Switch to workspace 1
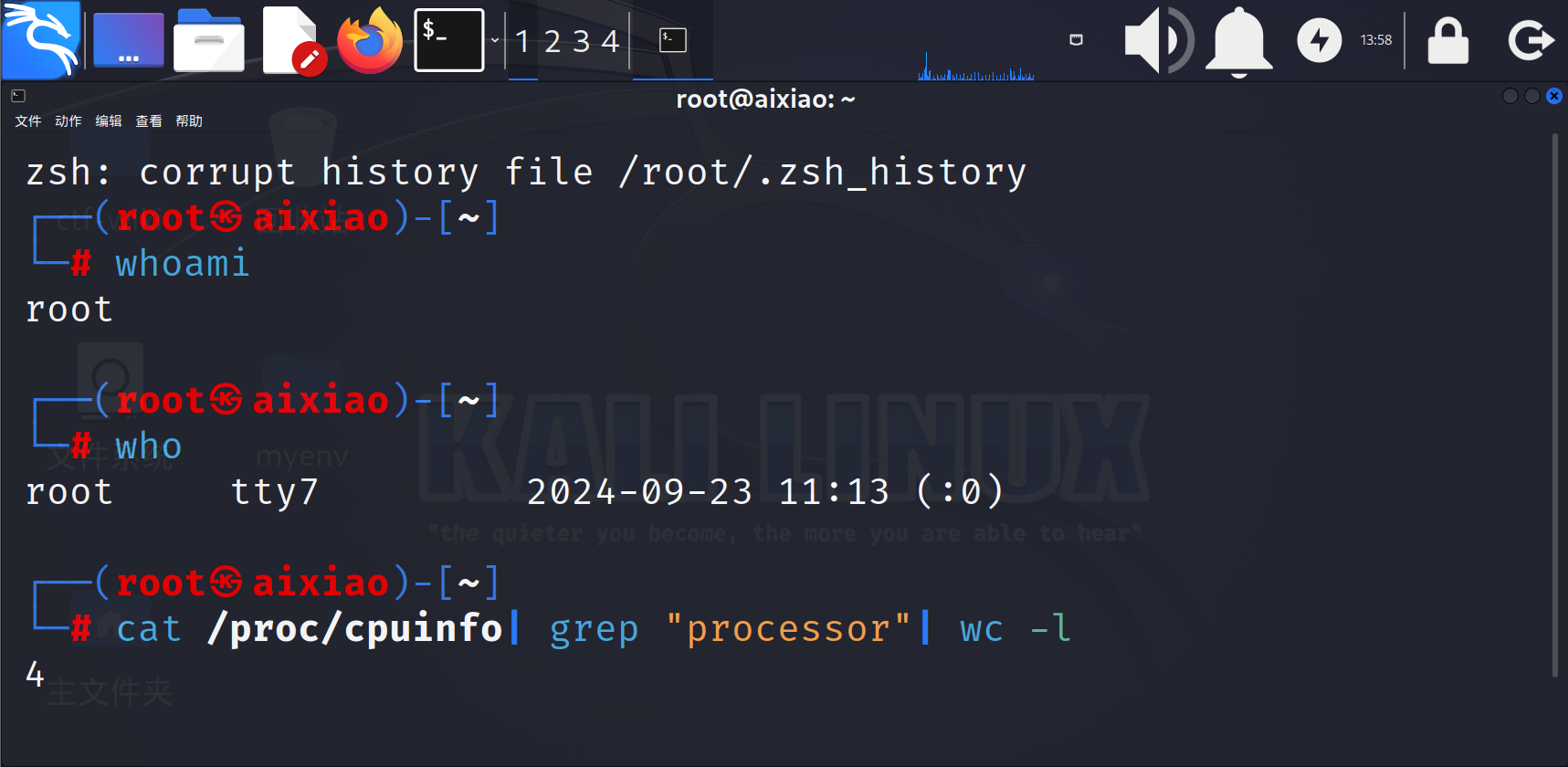The image size is (1568, 767). [x=522, y=41]
